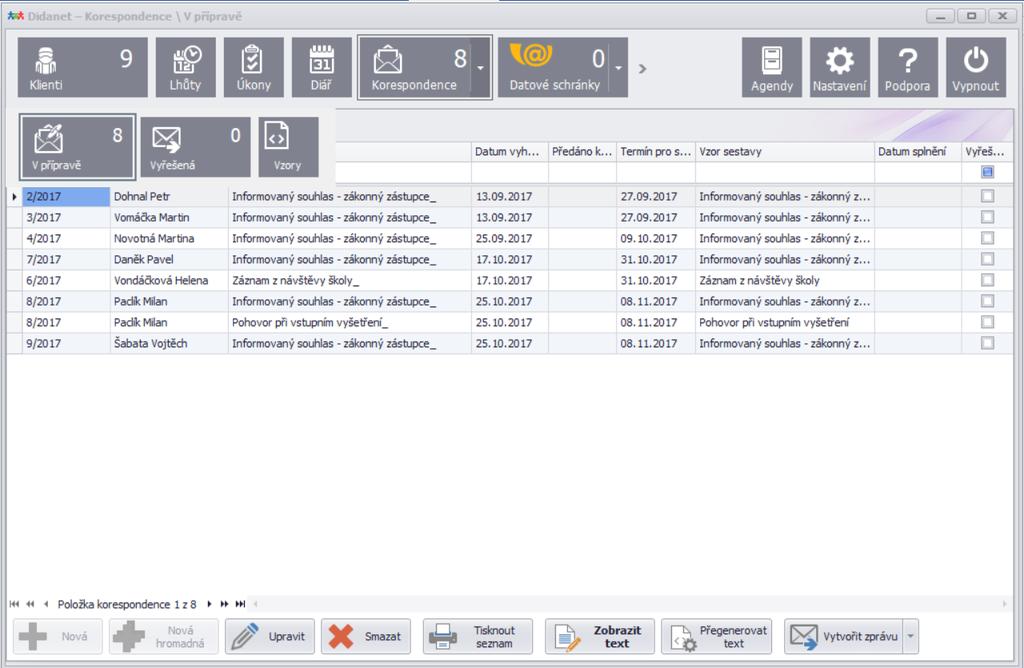Go to next page navigator button
1024x668 pixels.
pyautogui.click(x=224, y=604)
